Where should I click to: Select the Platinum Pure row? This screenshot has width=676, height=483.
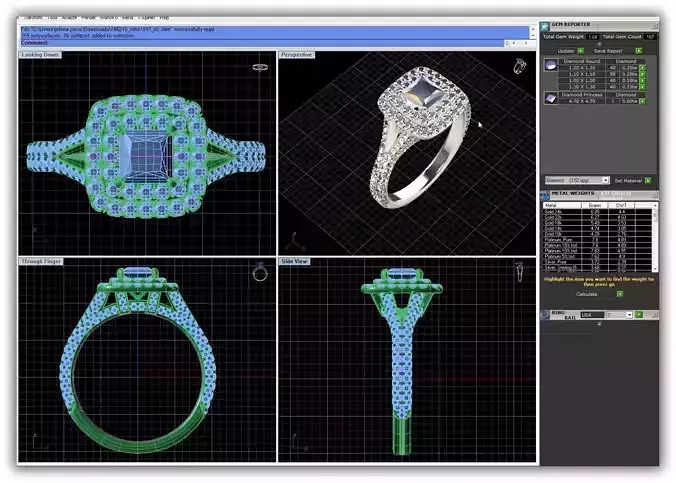597,240
